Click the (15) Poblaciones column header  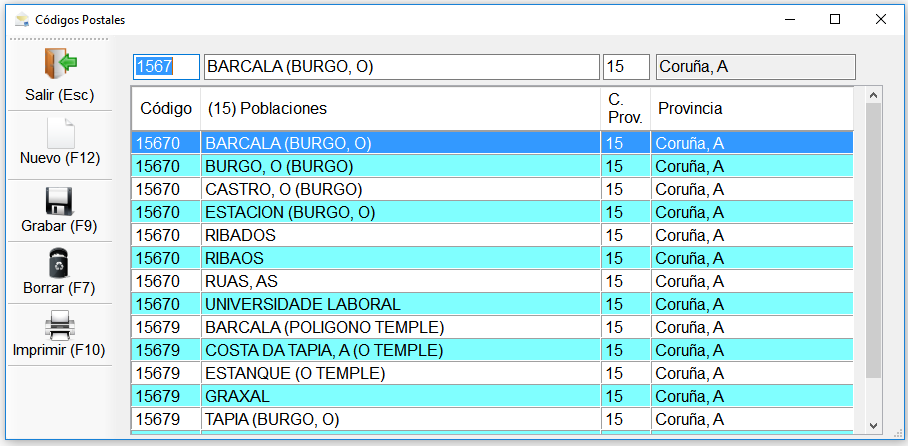click(x=401, y=108)
